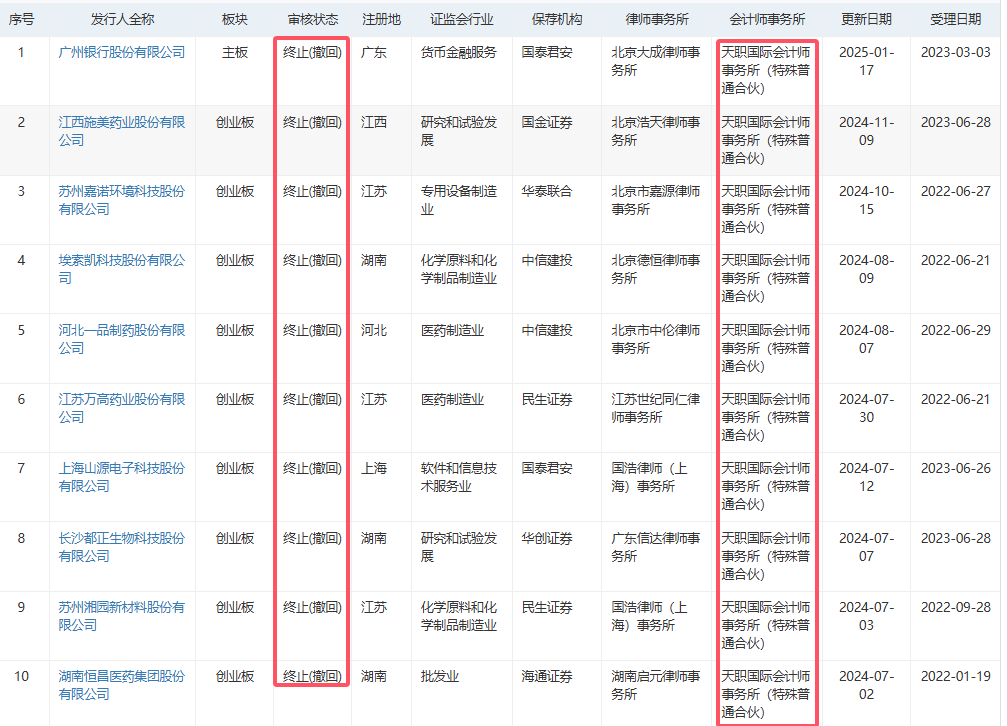
Task: Click the 保荐机构 column header
Action: click(x=557, y=19)
